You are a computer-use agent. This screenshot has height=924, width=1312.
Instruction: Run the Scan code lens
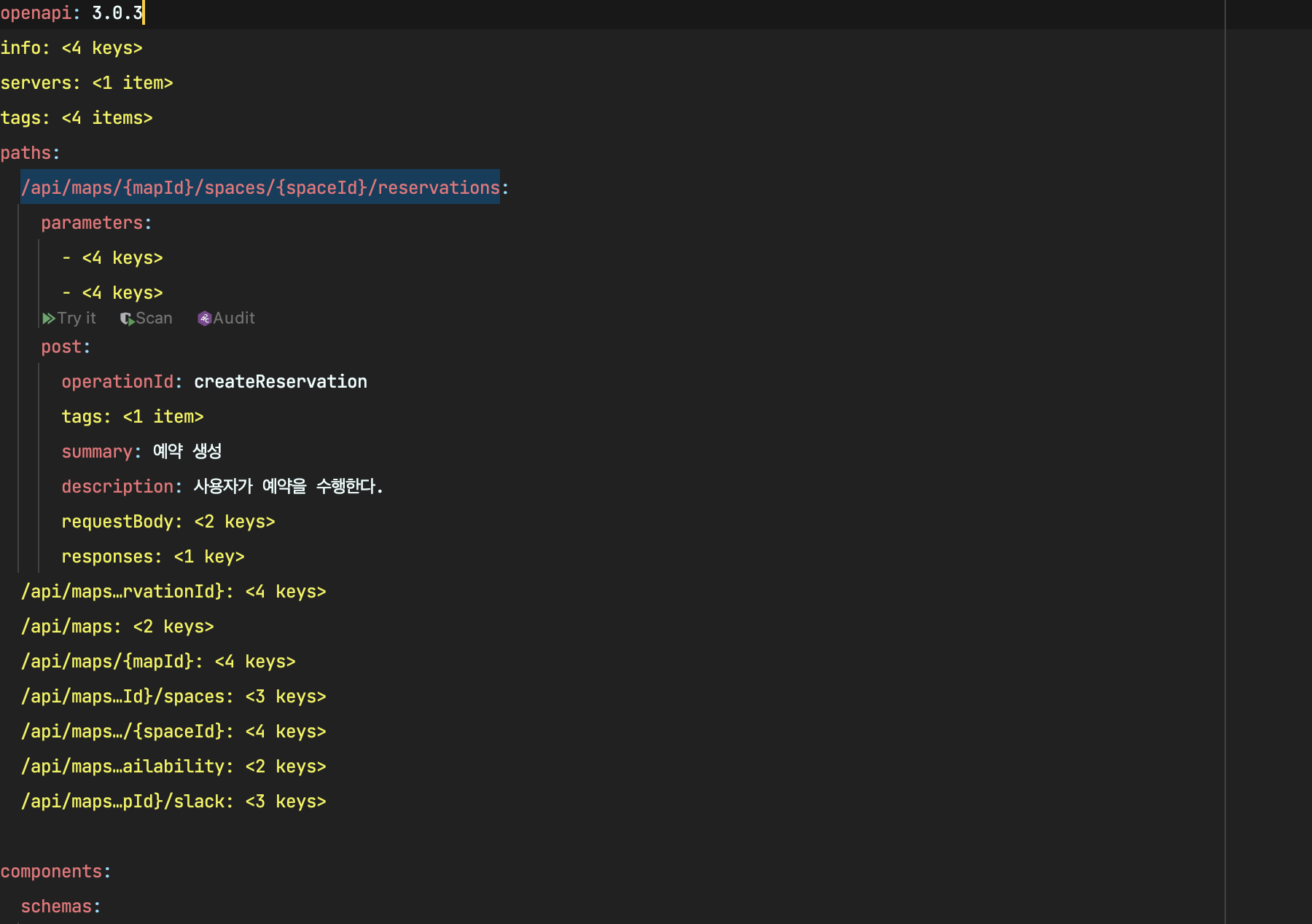point(154,318)
